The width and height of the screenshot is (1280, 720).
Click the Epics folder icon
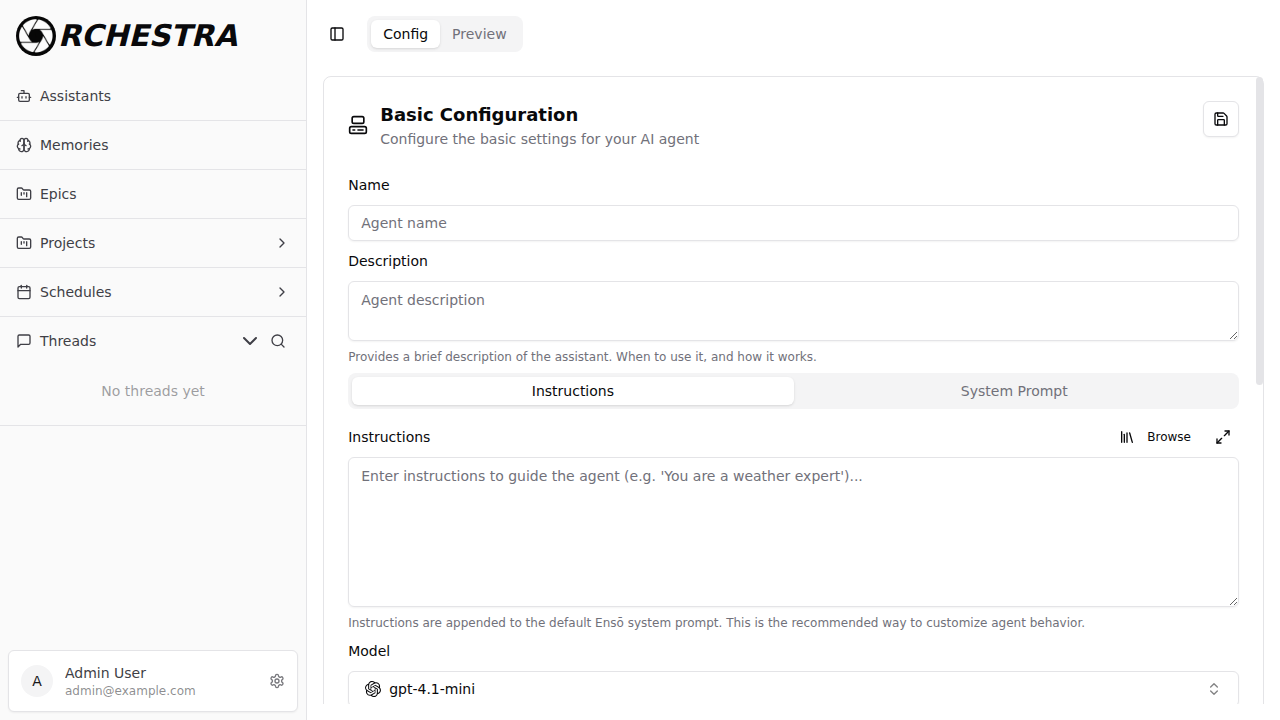(x=24, y=194)
